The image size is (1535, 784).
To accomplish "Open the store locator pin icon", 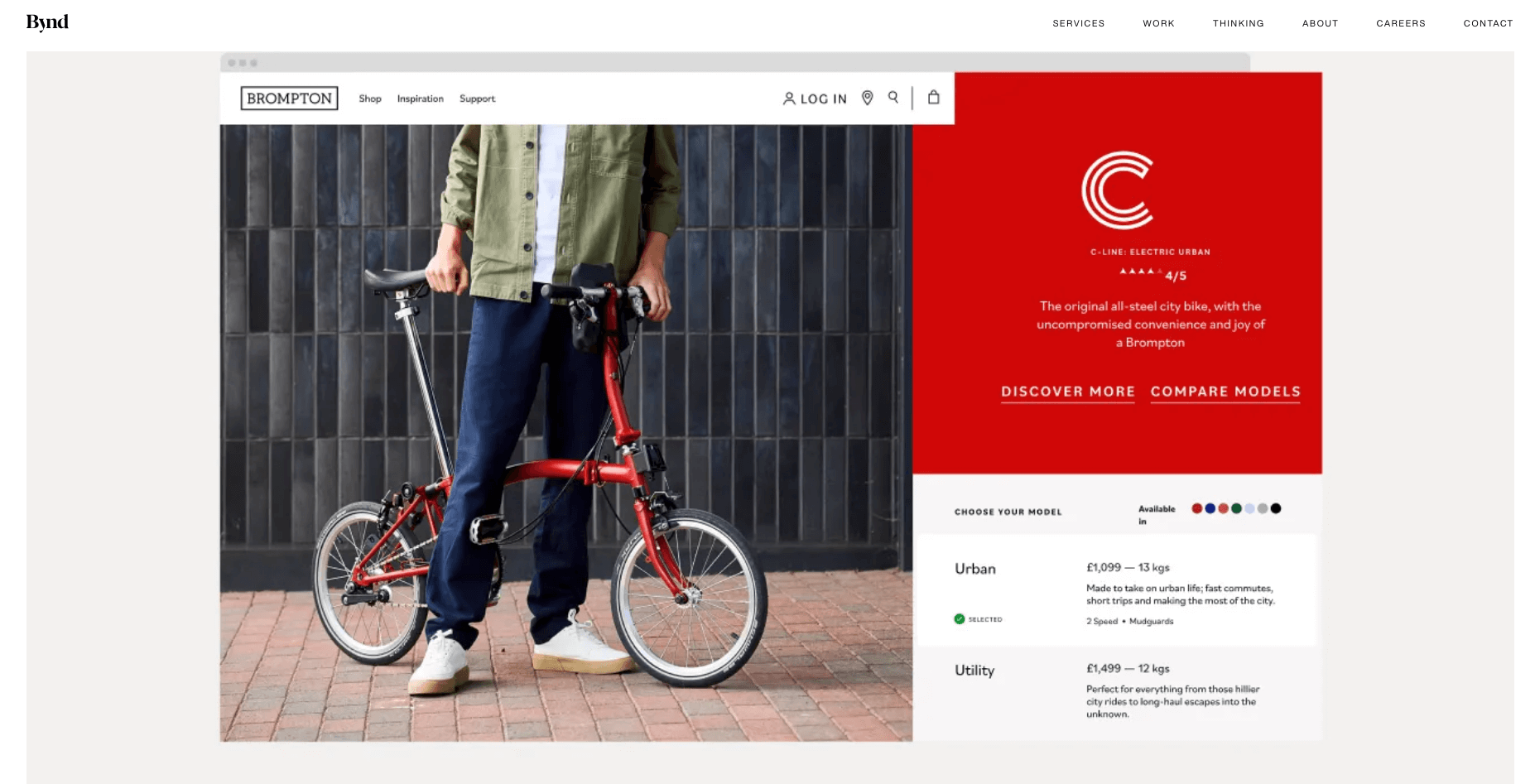I will coord(867,98).
